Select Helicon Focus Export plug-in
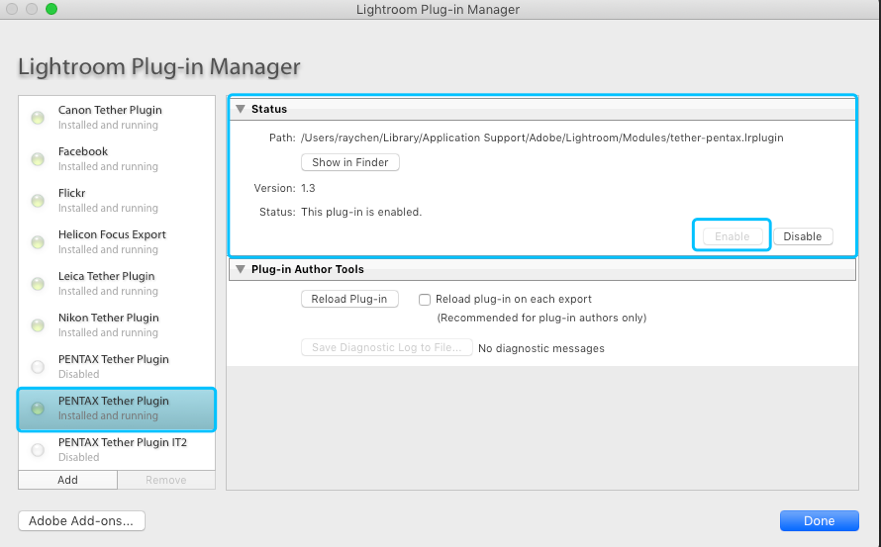Screen dimensions: 881x547 point(117,242)
